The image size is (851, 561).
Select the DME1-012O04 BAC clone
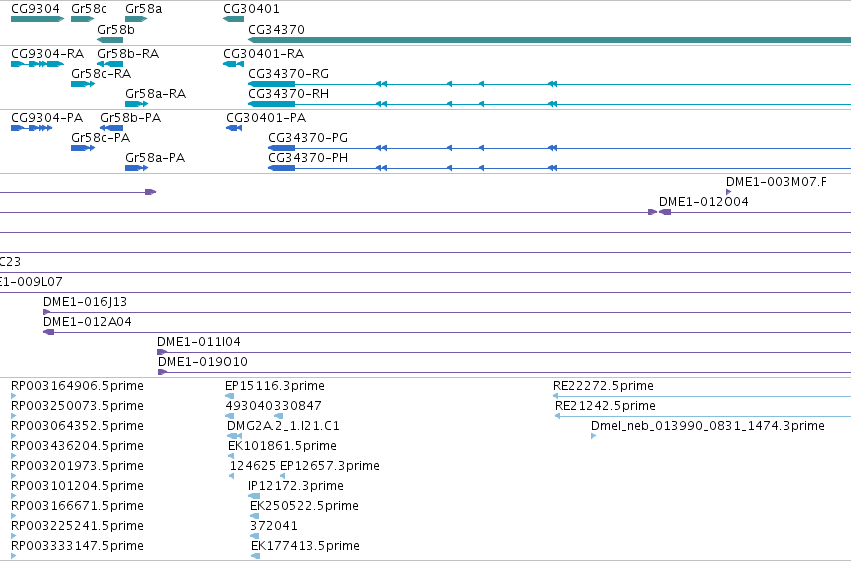coord(755,212)
